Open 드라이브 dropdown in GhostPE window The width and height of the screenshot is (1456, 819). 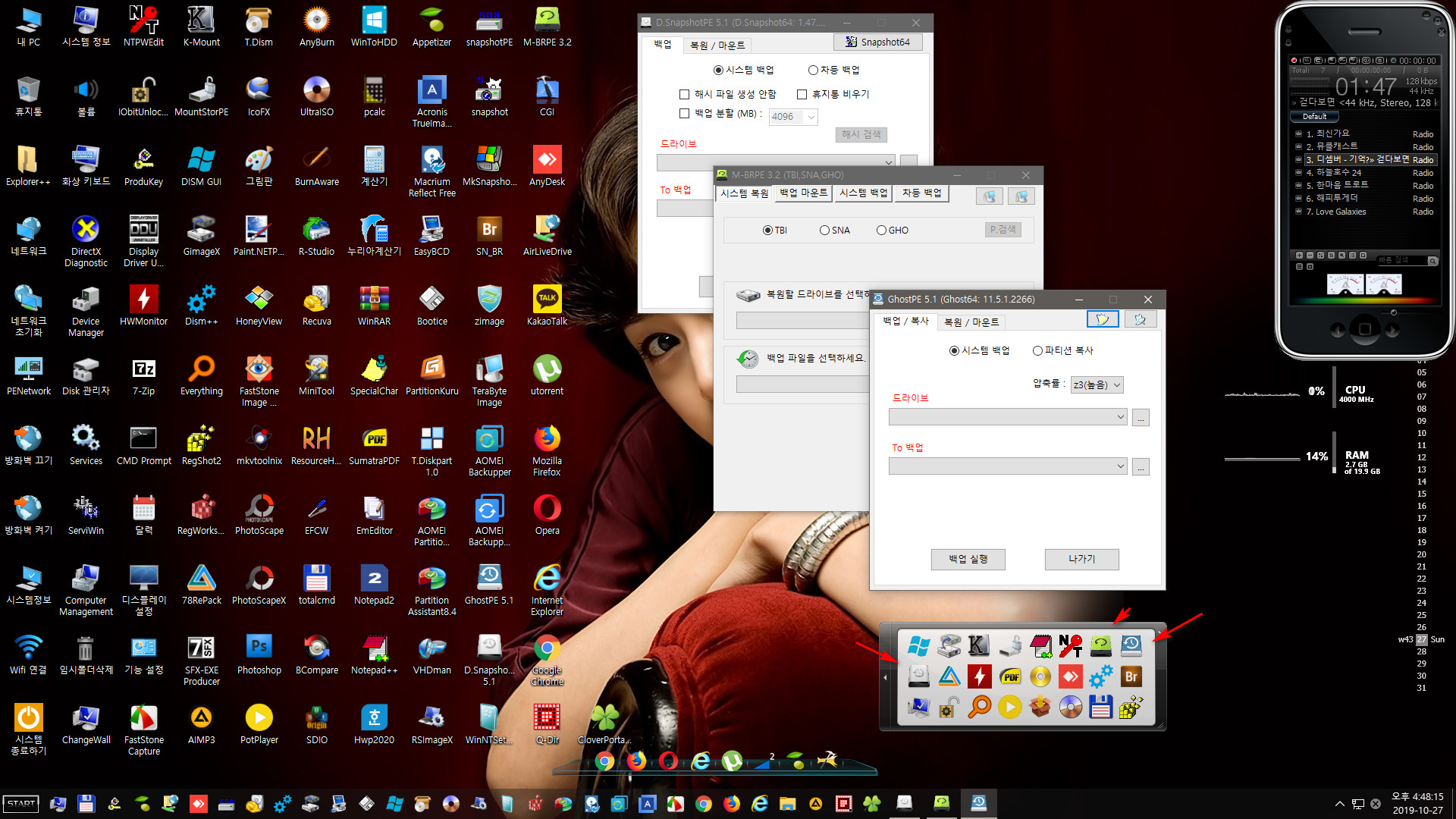click(x=1008, y=417)
